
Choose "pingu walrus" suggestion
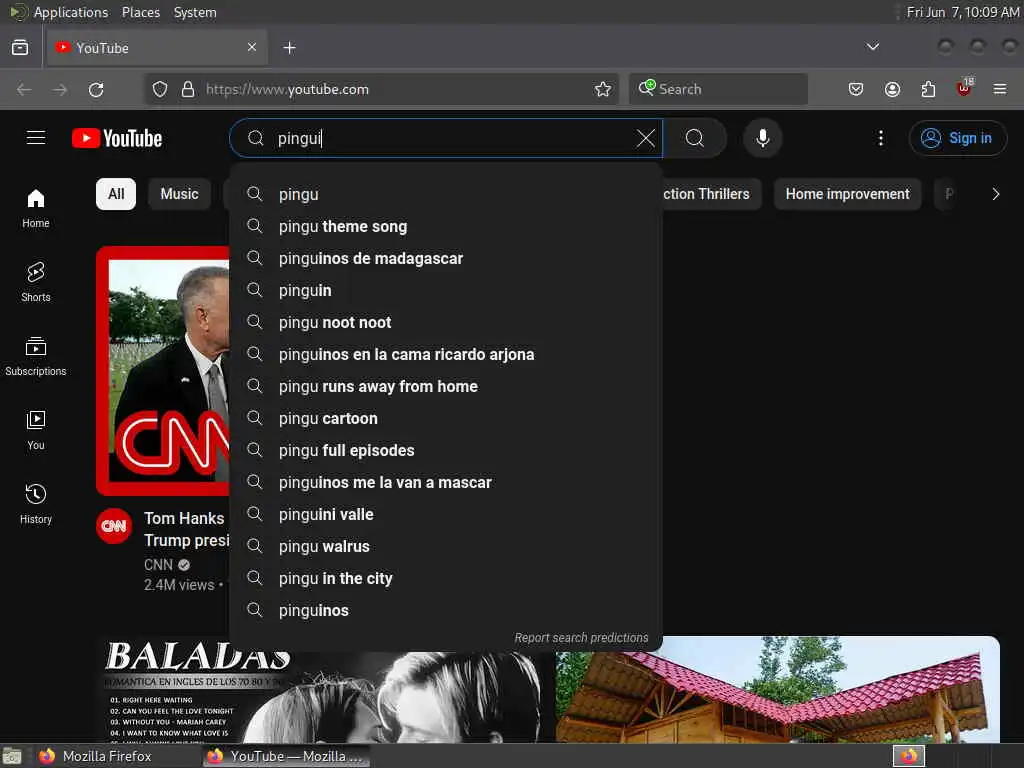445,546
